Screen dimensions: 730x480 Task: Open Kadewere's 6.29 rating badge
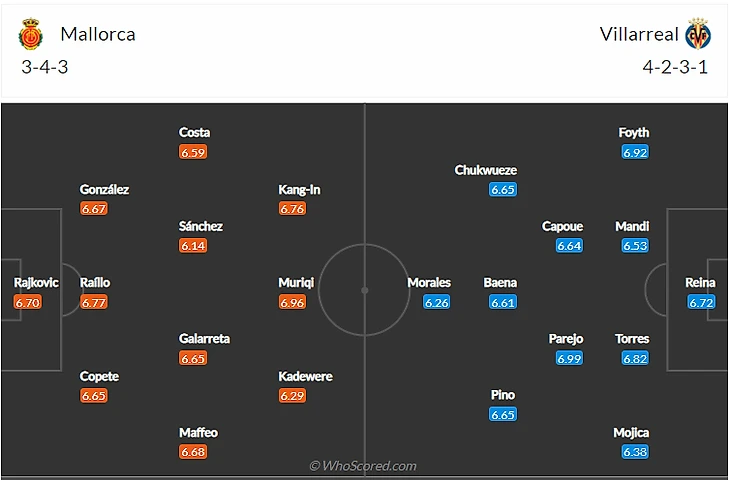point(292,396)
